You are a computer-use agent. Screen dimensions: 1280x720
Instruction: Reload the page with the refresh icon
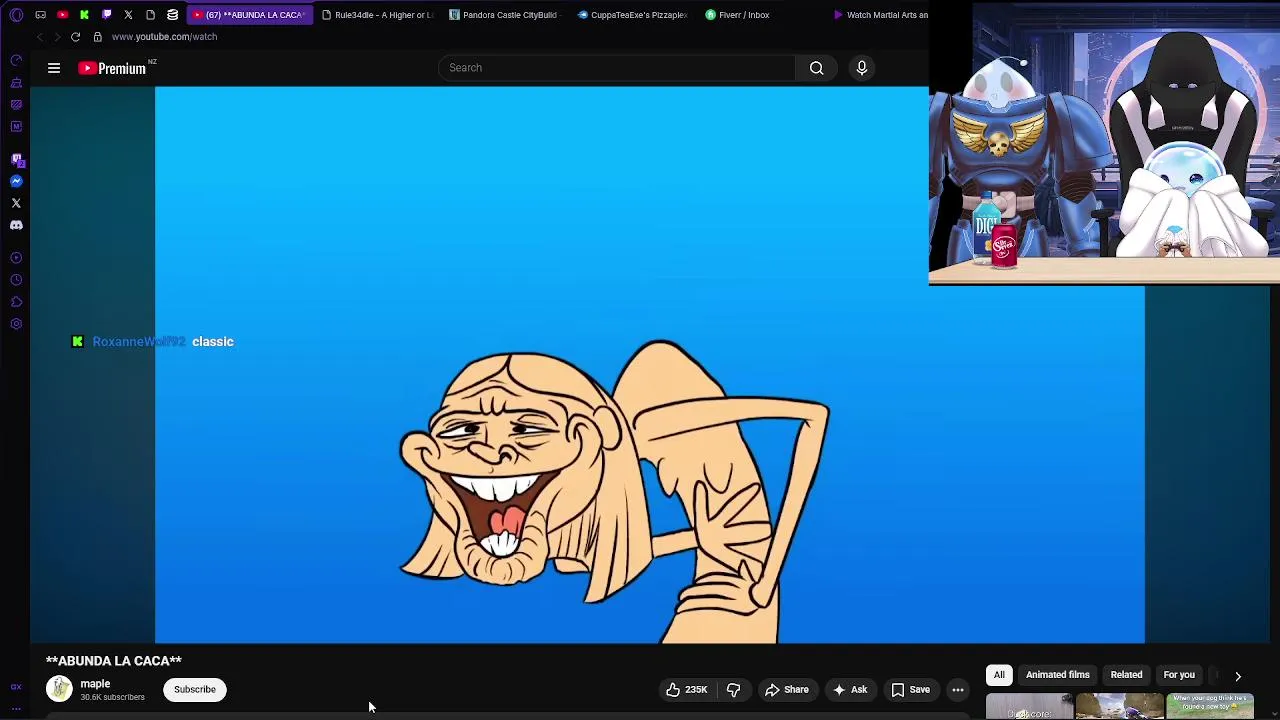75,37
